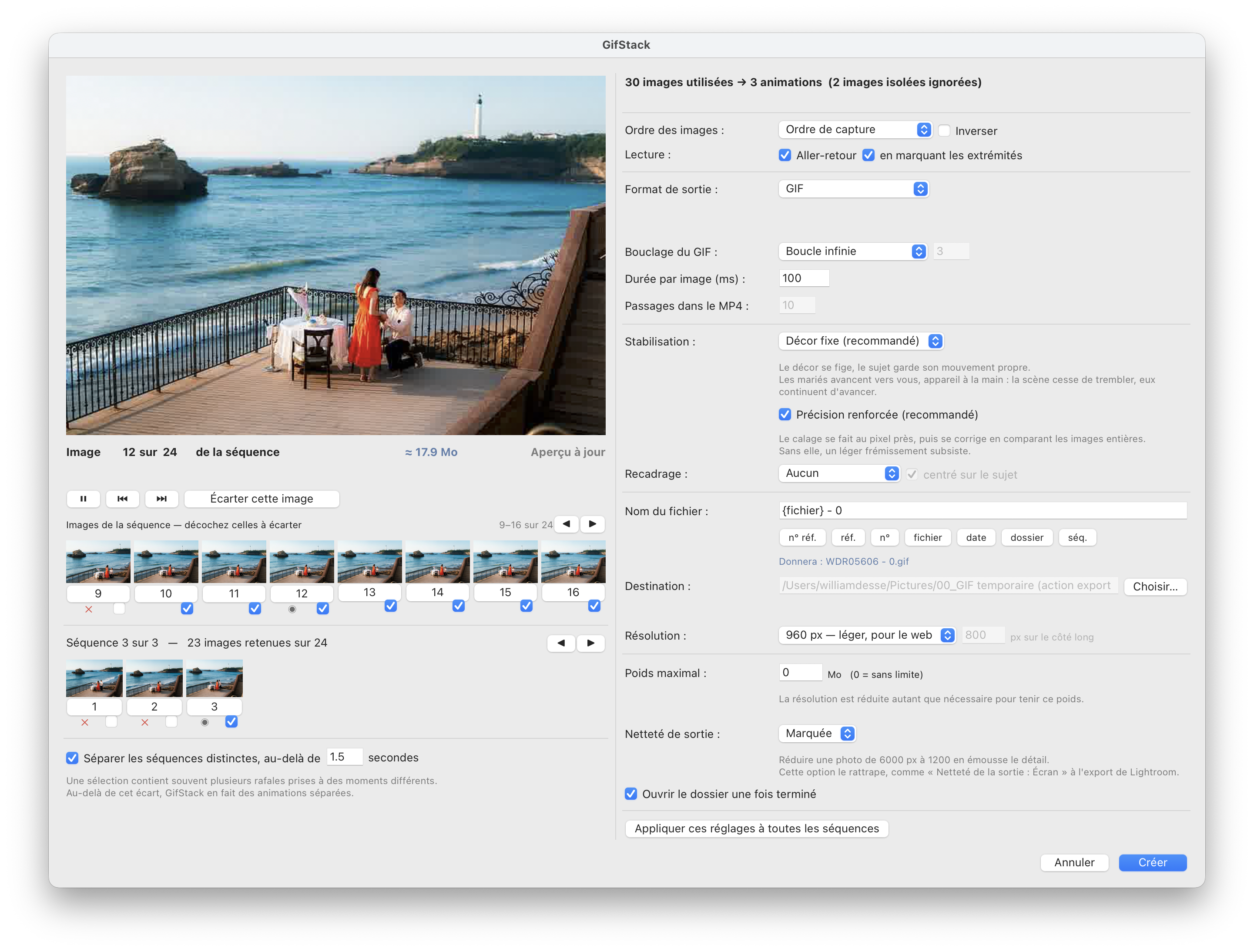Toggle Ouvrir le dossier une fois terminé
The width and height of the screenshot is (1254, 952).
pos(631,794)
